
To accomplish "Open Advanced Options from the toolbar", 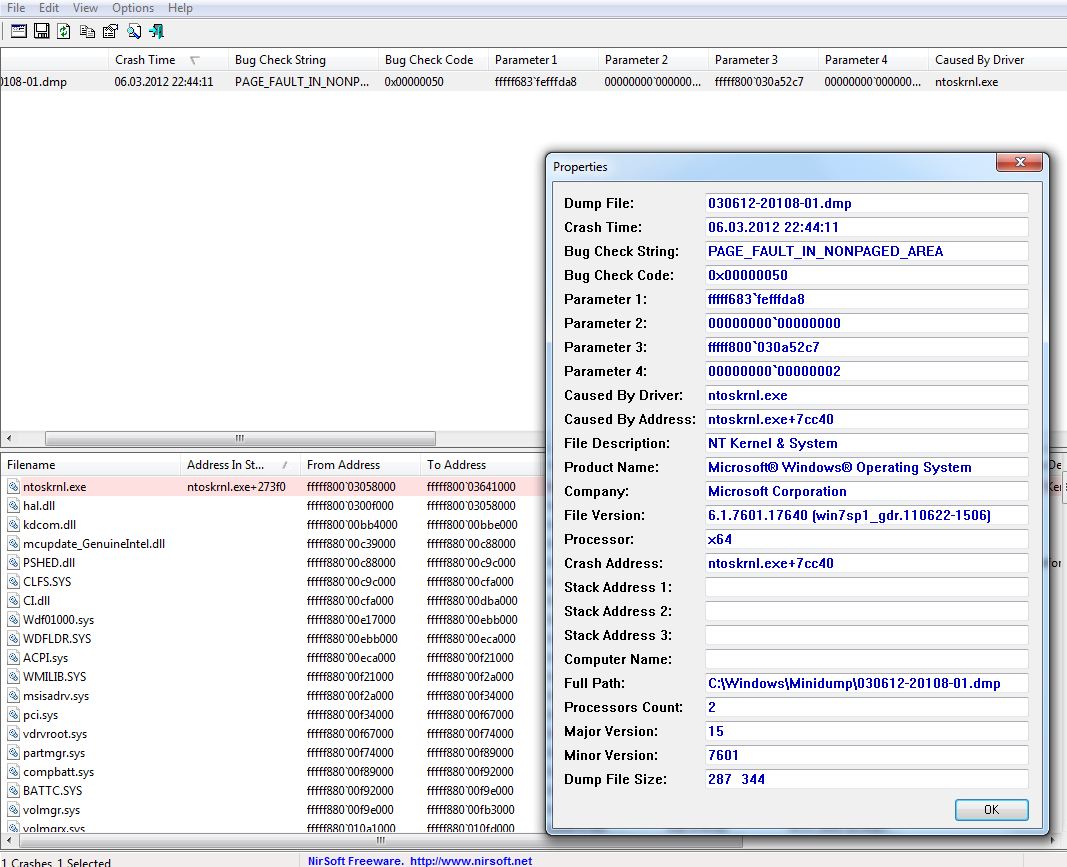I will (x=19, y=31).
